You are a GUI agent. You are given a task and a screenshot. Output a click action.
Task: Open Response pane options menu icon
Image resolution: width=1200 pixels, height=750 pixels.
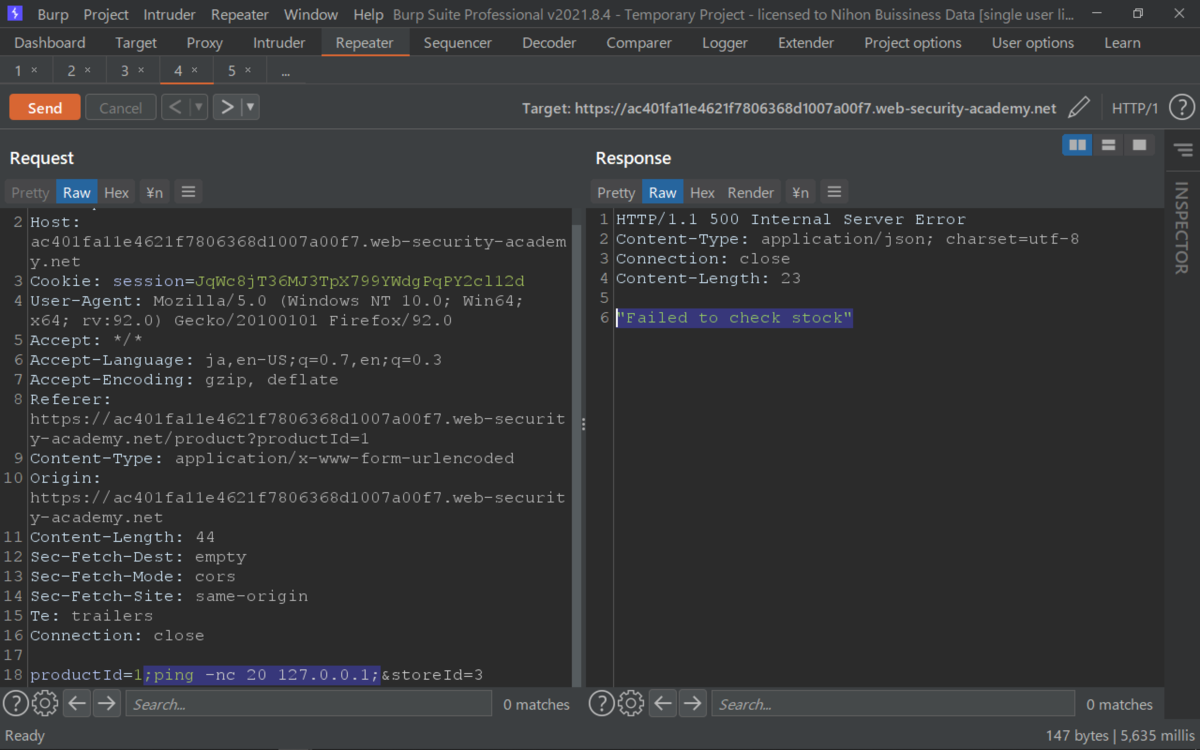tap(835, 192)
